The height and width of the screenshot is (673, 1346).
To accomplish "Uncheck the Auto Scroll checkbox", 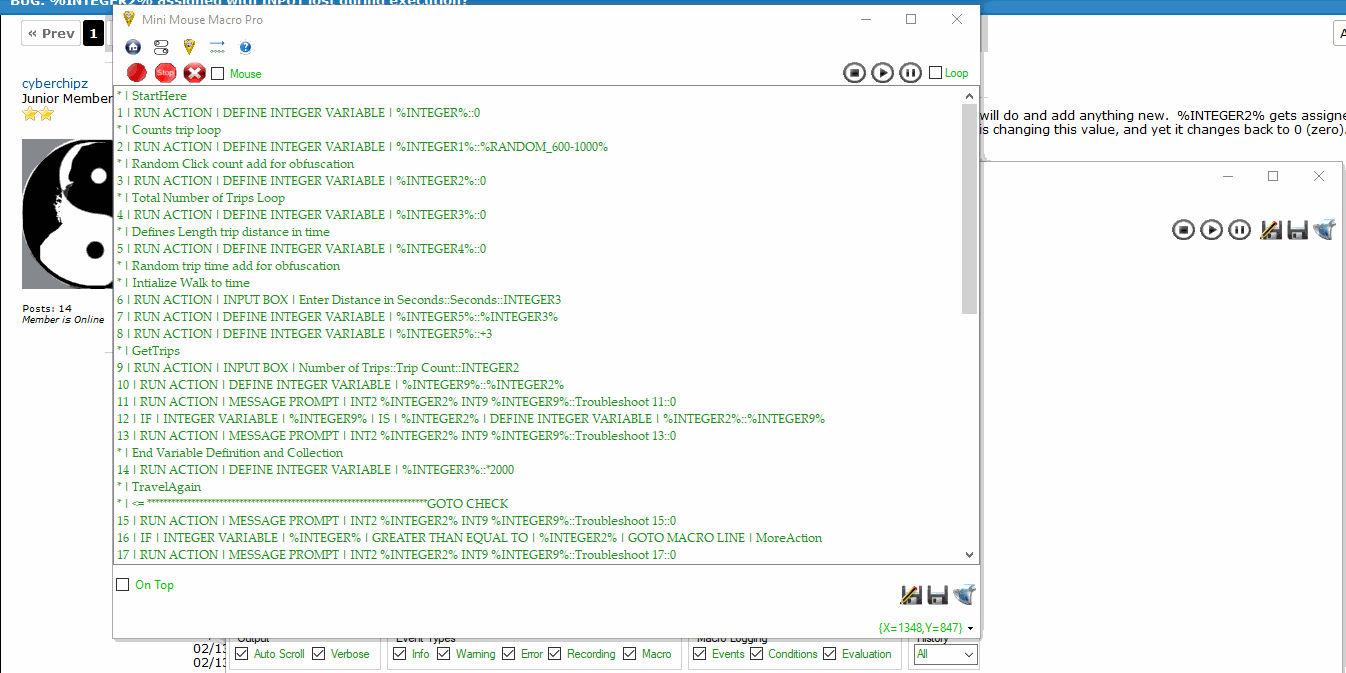I will 241,654.
